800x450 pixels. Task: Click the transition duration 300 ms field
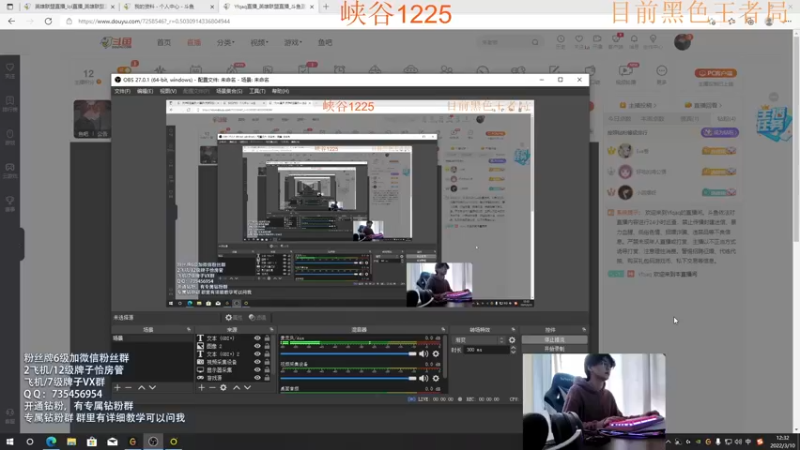[487, 350]
